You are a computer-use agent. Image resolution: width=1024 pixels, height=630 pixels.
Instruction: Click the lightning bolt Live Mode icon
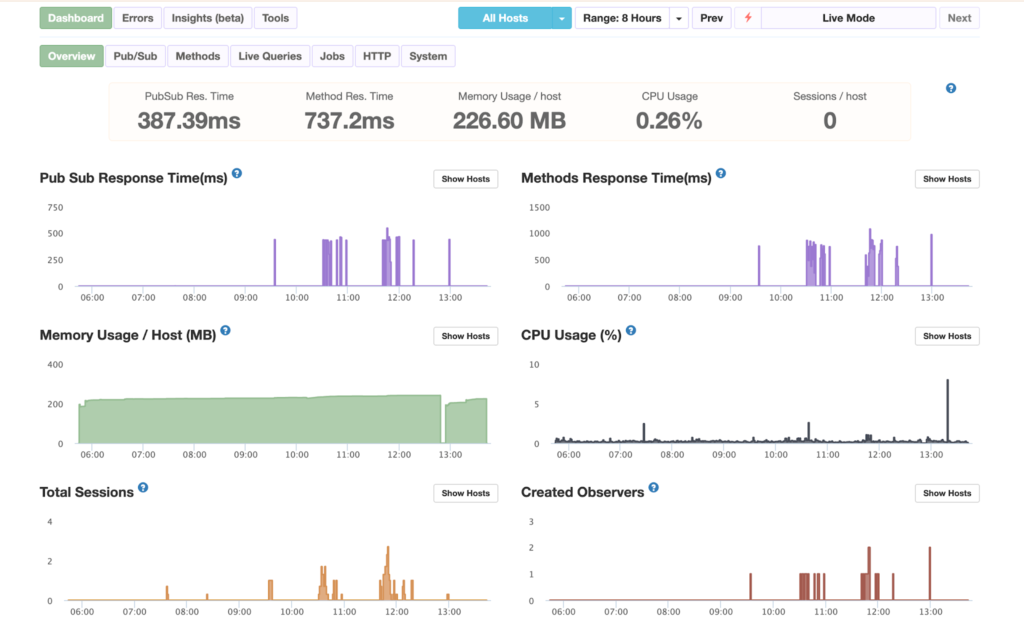(747, 18)
